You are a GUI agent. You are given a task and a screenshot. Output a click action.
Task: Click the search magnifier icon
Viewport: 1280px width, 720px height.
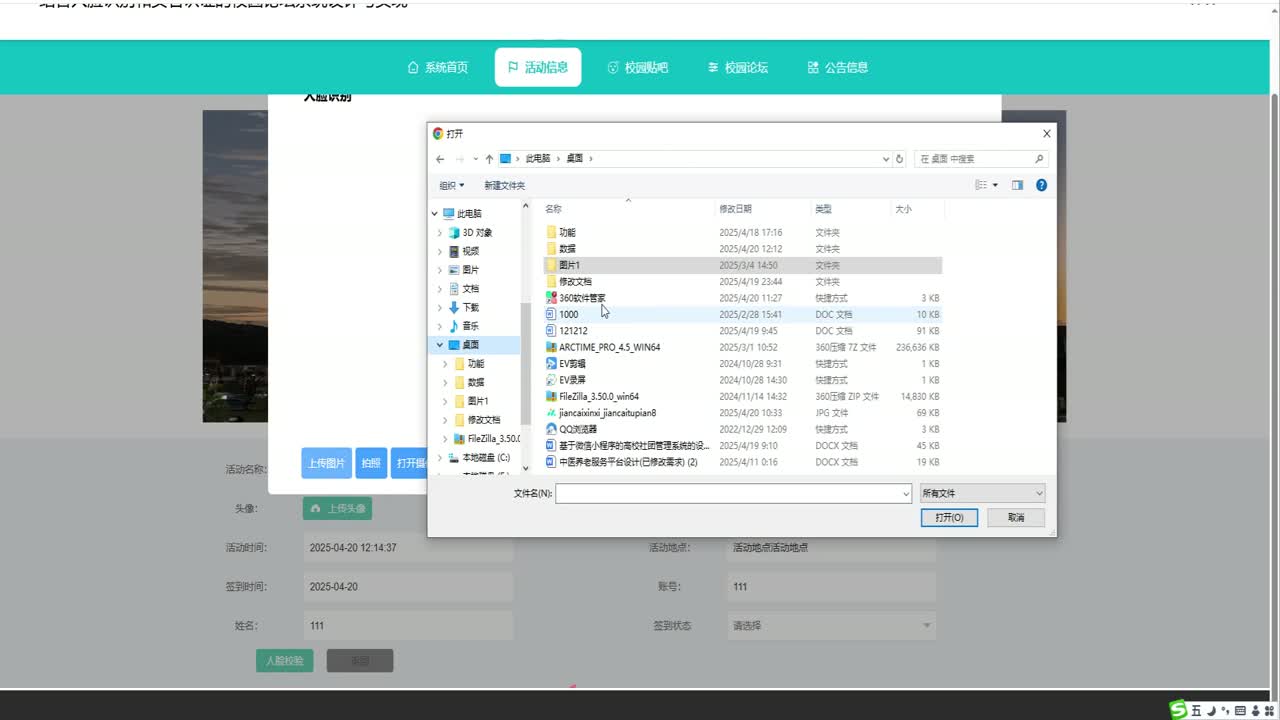pyautogui.click(x=1039, y=159)
